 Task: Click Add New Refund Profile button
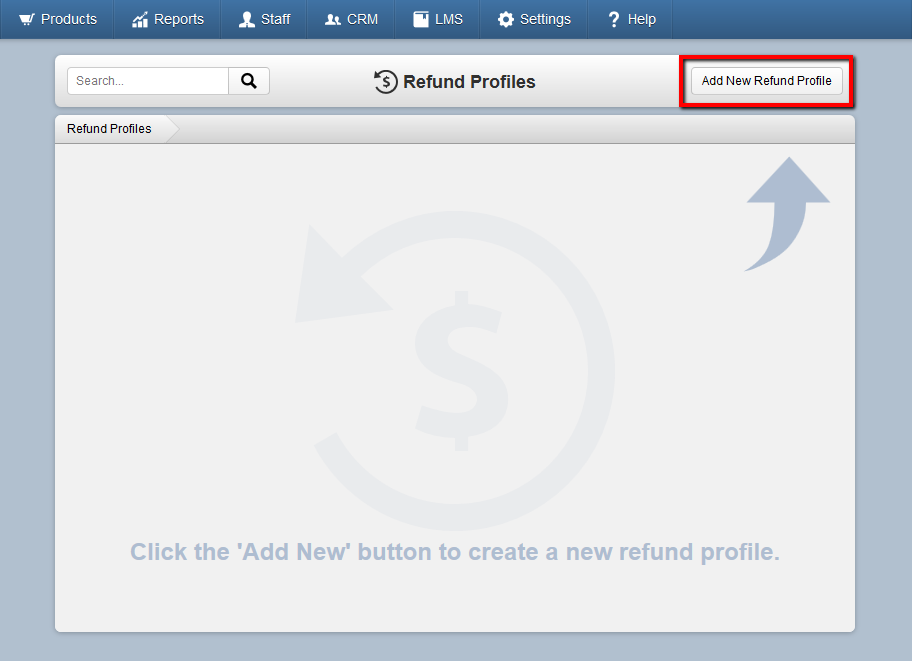pyautogui.click(x=767, y=81)
